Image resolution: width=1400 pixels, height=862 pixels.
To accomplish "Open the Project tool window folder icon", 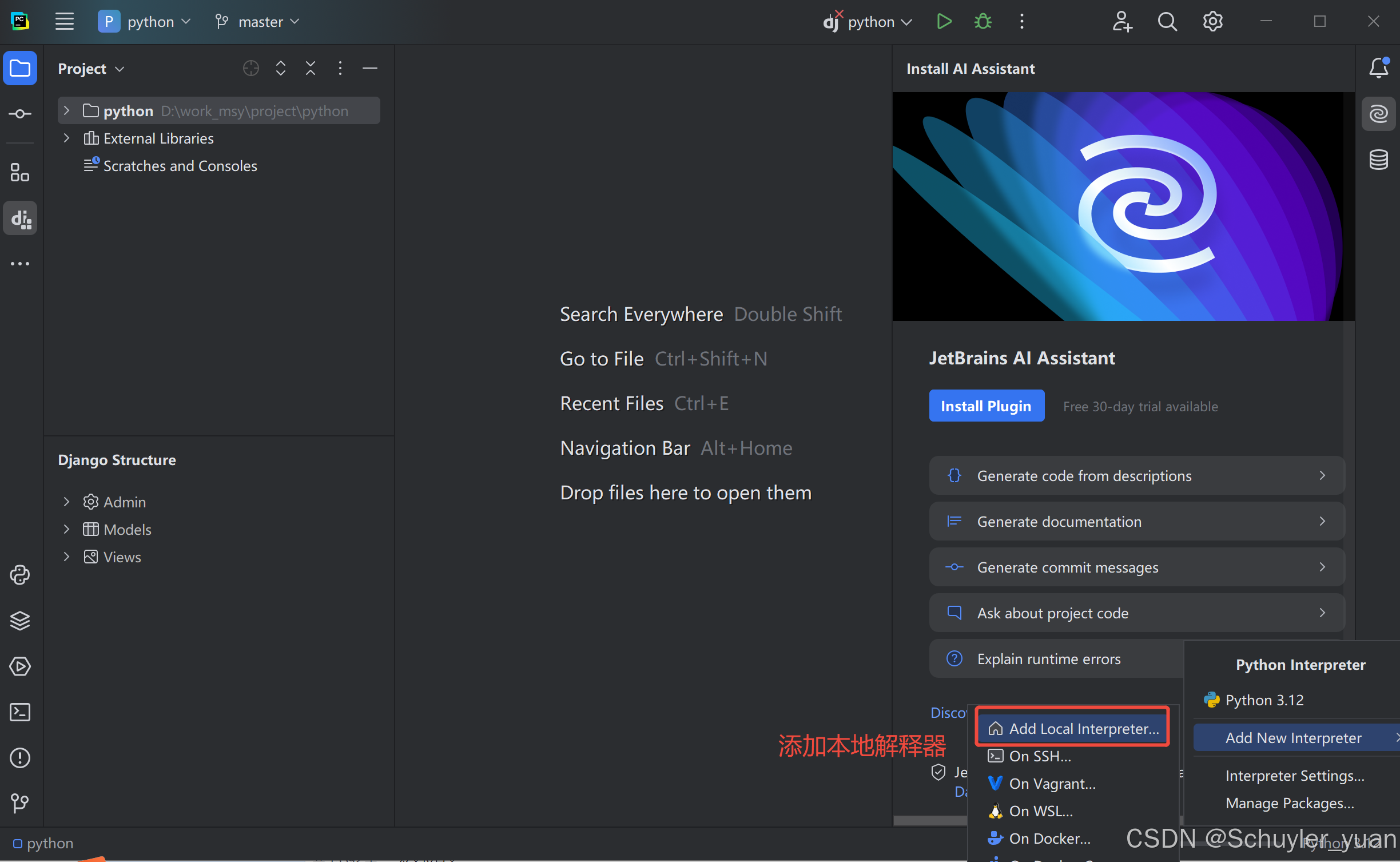I will coord(20,69).
